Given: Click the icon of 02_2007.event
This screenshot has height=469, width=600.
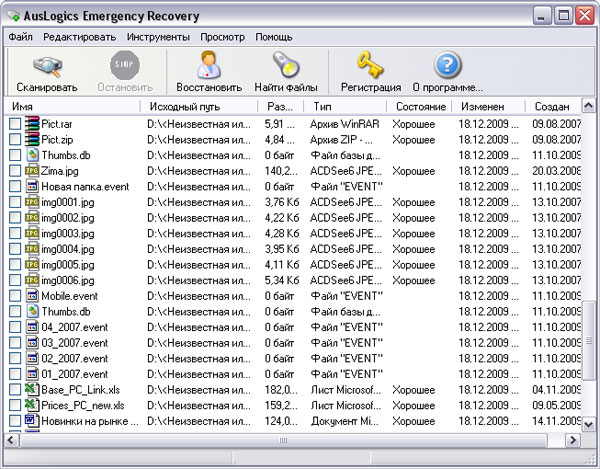Looking at the screenshot, I should [32, 358].
